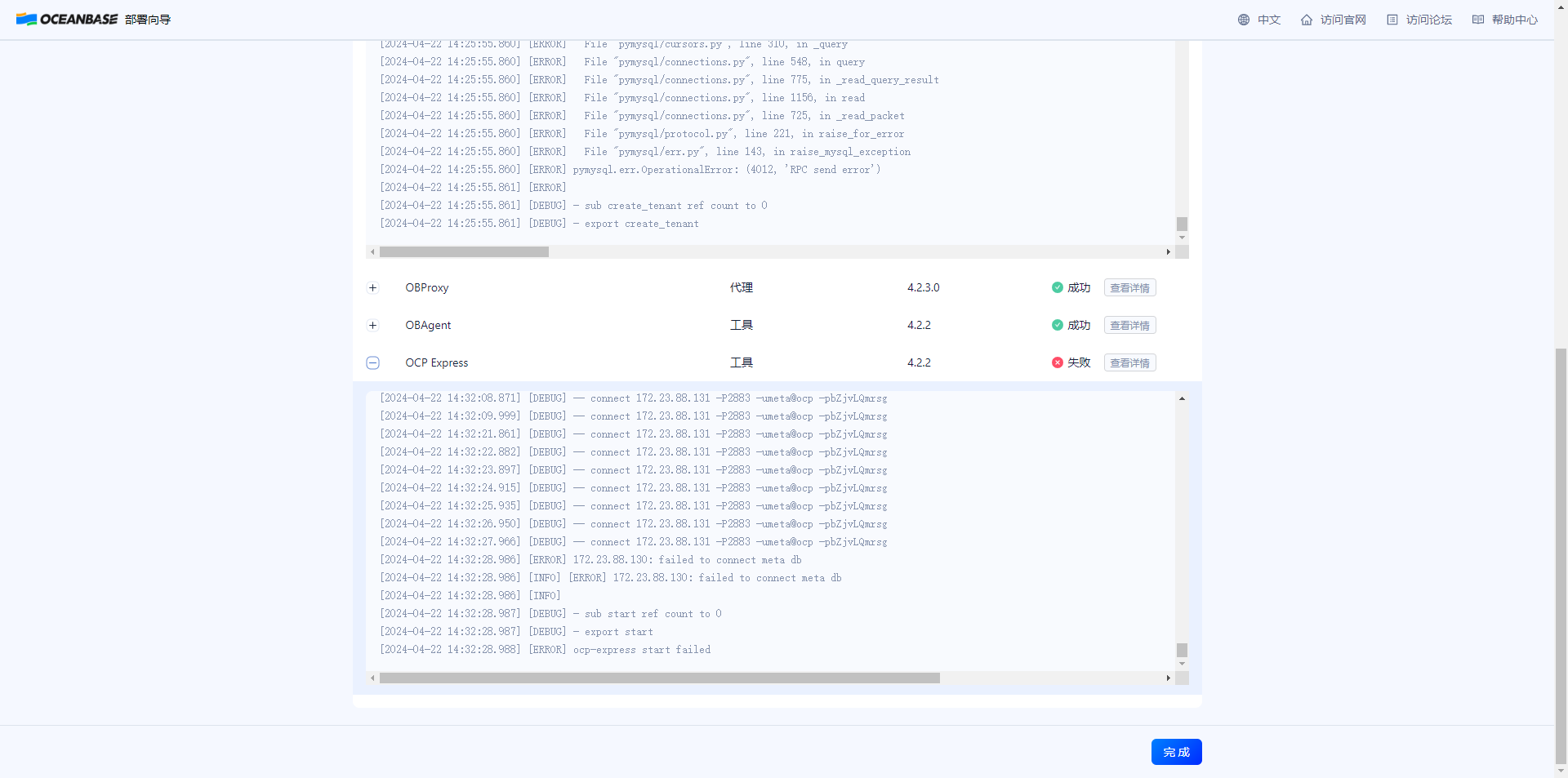This screenshot has width=1568, height=778.
Task: Click OCP Express log scroll left arrow
Action: [x=372, y=678]
